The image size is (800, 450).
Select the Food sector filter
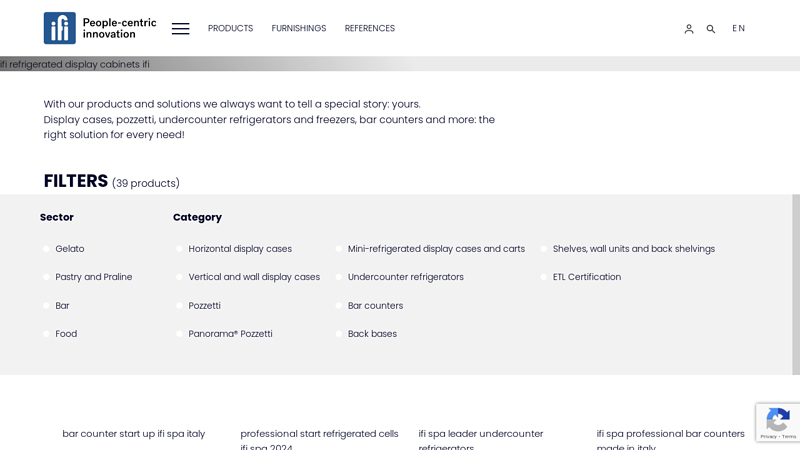[x=60, y=334]
